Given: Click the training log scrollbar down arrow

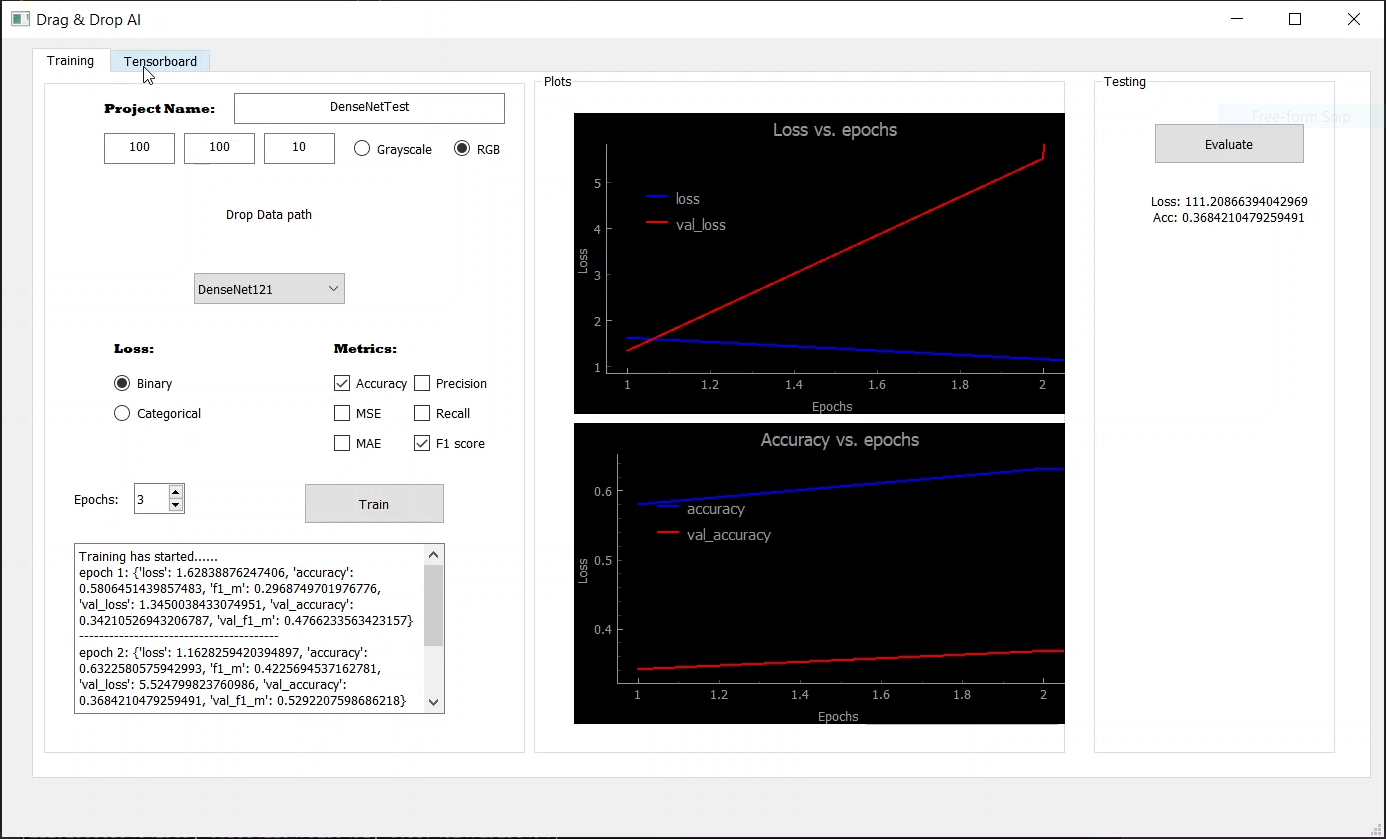Looking at the screenshot, I should (x=433, y=702).
